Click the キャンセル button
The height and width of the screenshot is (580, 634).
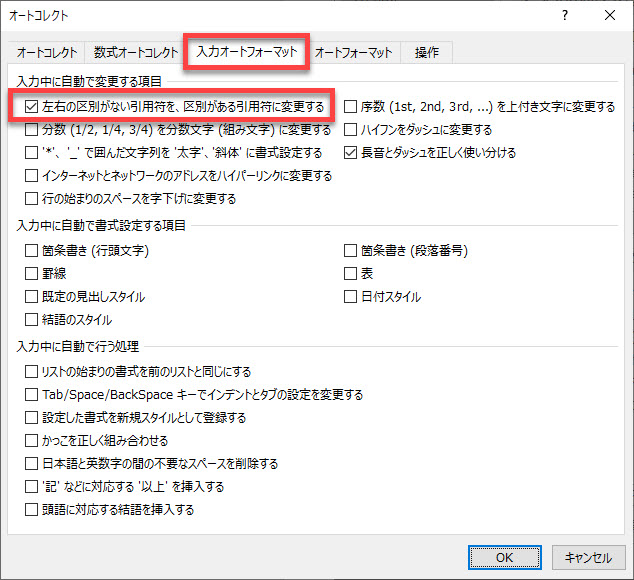587,558
